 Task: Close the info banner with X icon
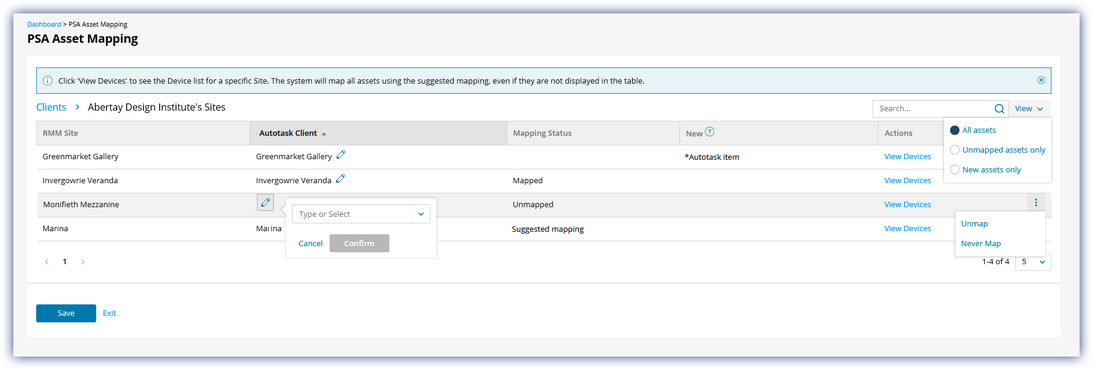[1041, 80]
